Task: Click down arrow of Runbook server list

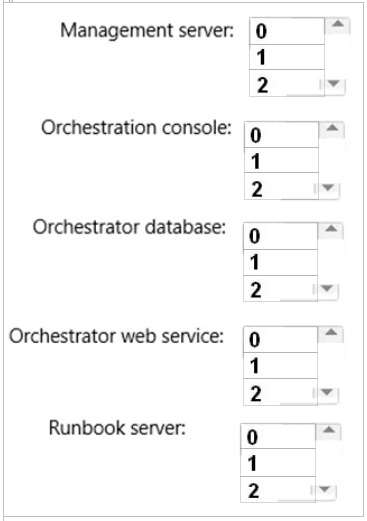Action: tap(325, 490)
